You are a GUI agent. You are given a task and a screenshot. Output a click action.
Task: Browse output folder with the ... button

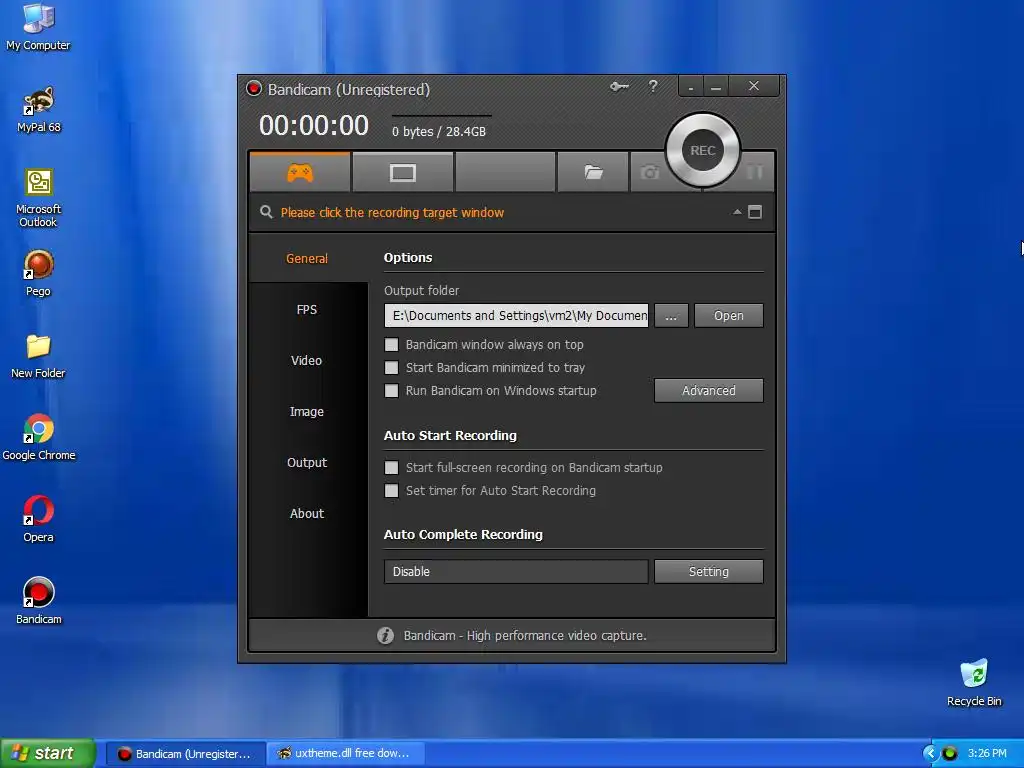pos(671,315)
